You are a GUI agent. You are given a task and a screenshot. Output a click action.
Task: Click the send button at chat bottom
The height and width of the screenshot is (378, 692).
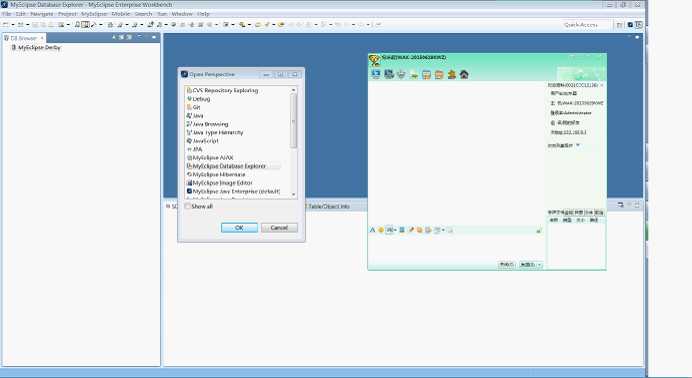tap(527, 265)
